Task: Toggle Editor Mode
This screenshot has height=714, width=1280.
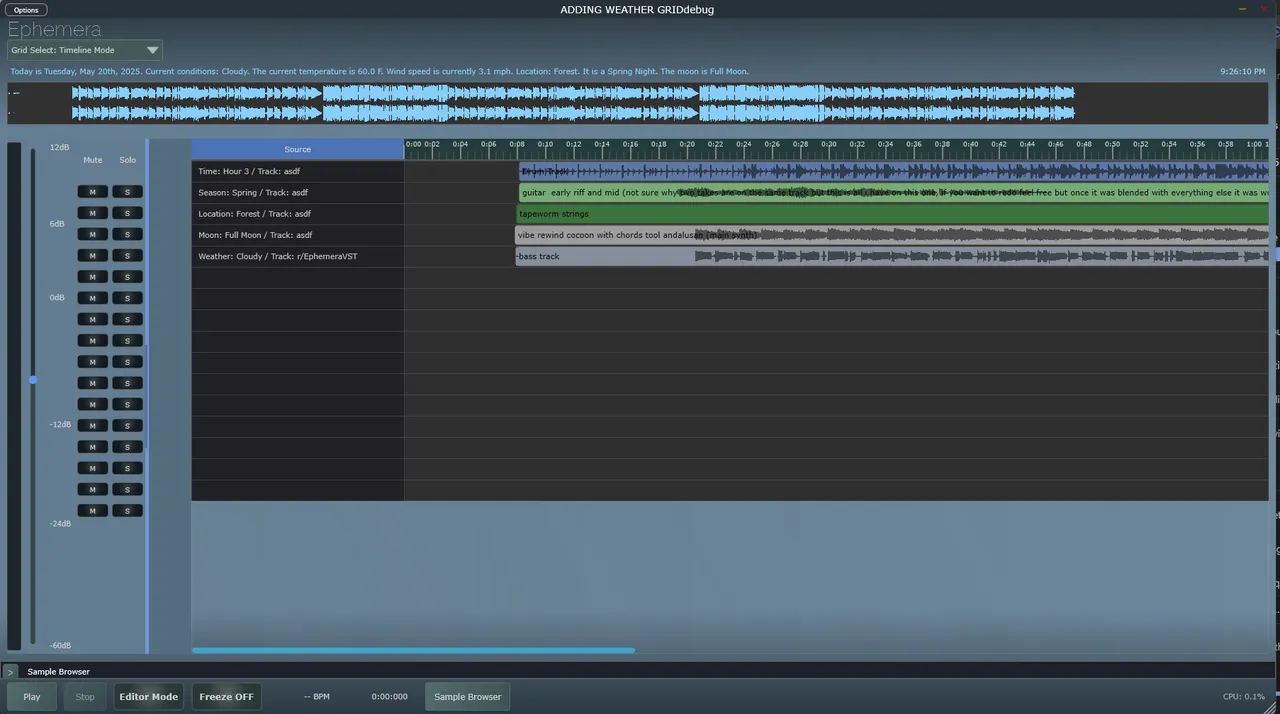Action: [148, 696]
